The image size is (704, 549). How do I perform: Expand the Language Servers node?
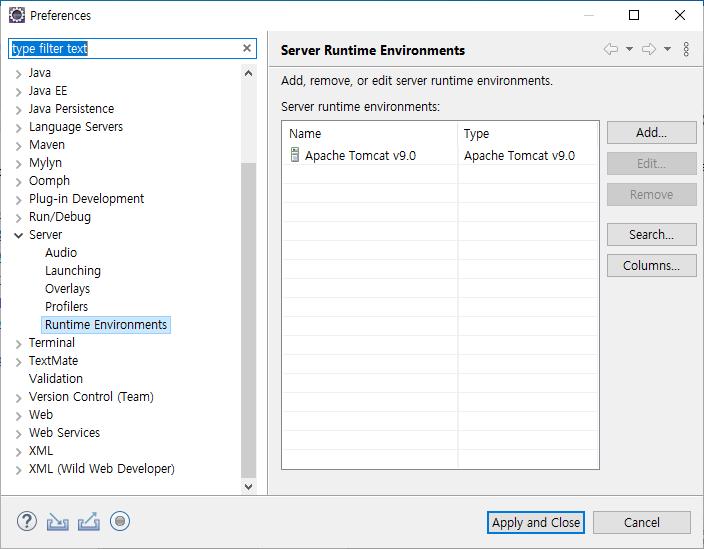click(18, 128)
